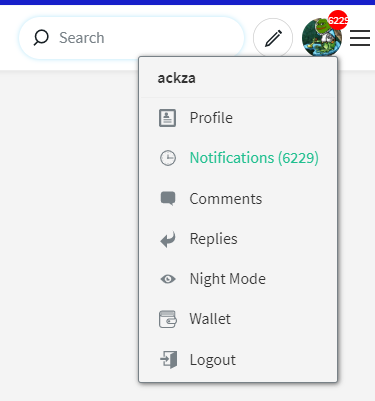Focus the Search input field
The image size is (375, 401).
(131, 38)
